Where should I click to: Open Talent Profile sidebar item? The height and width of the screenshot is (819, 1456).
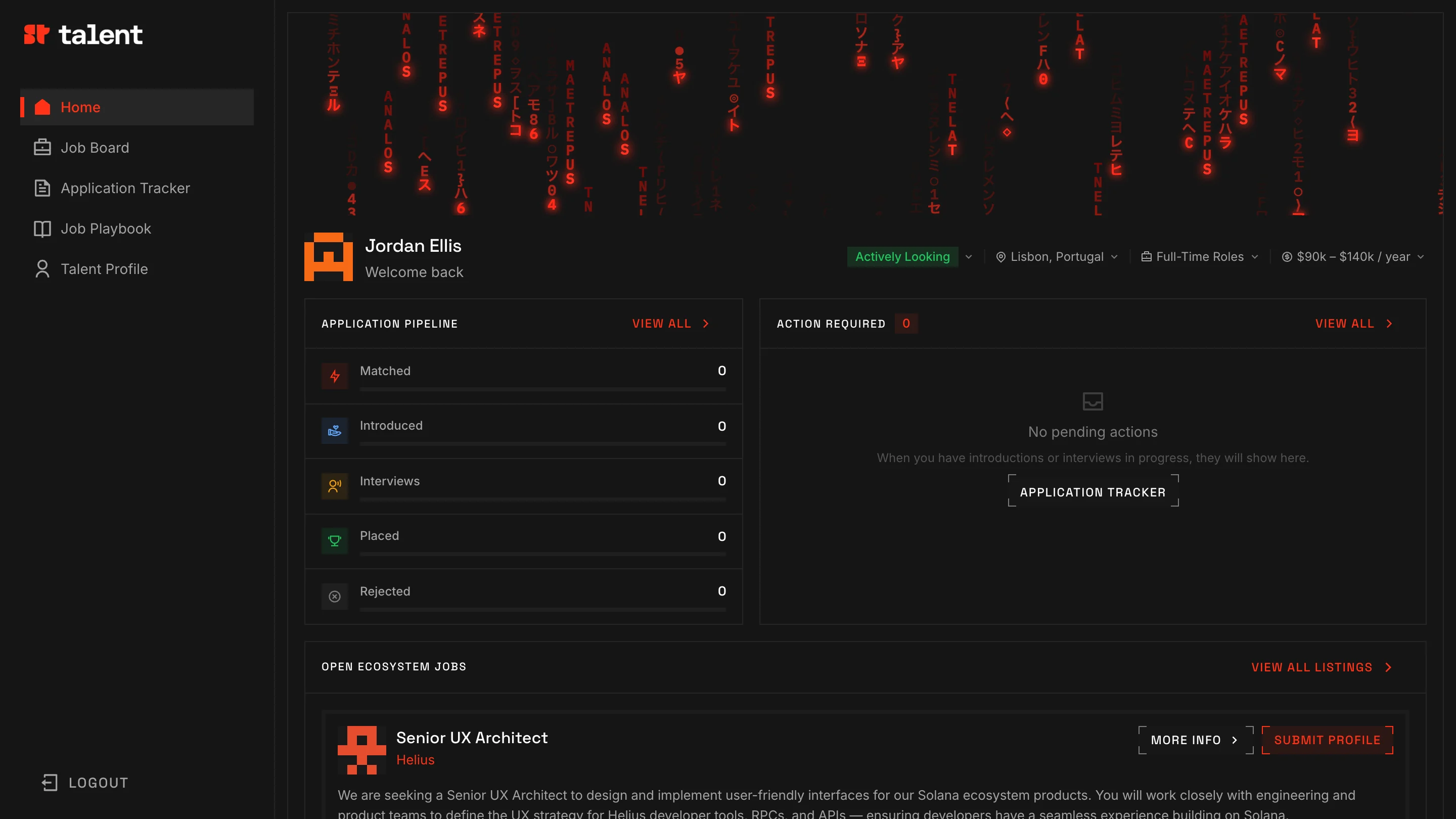tap(137, 269)
